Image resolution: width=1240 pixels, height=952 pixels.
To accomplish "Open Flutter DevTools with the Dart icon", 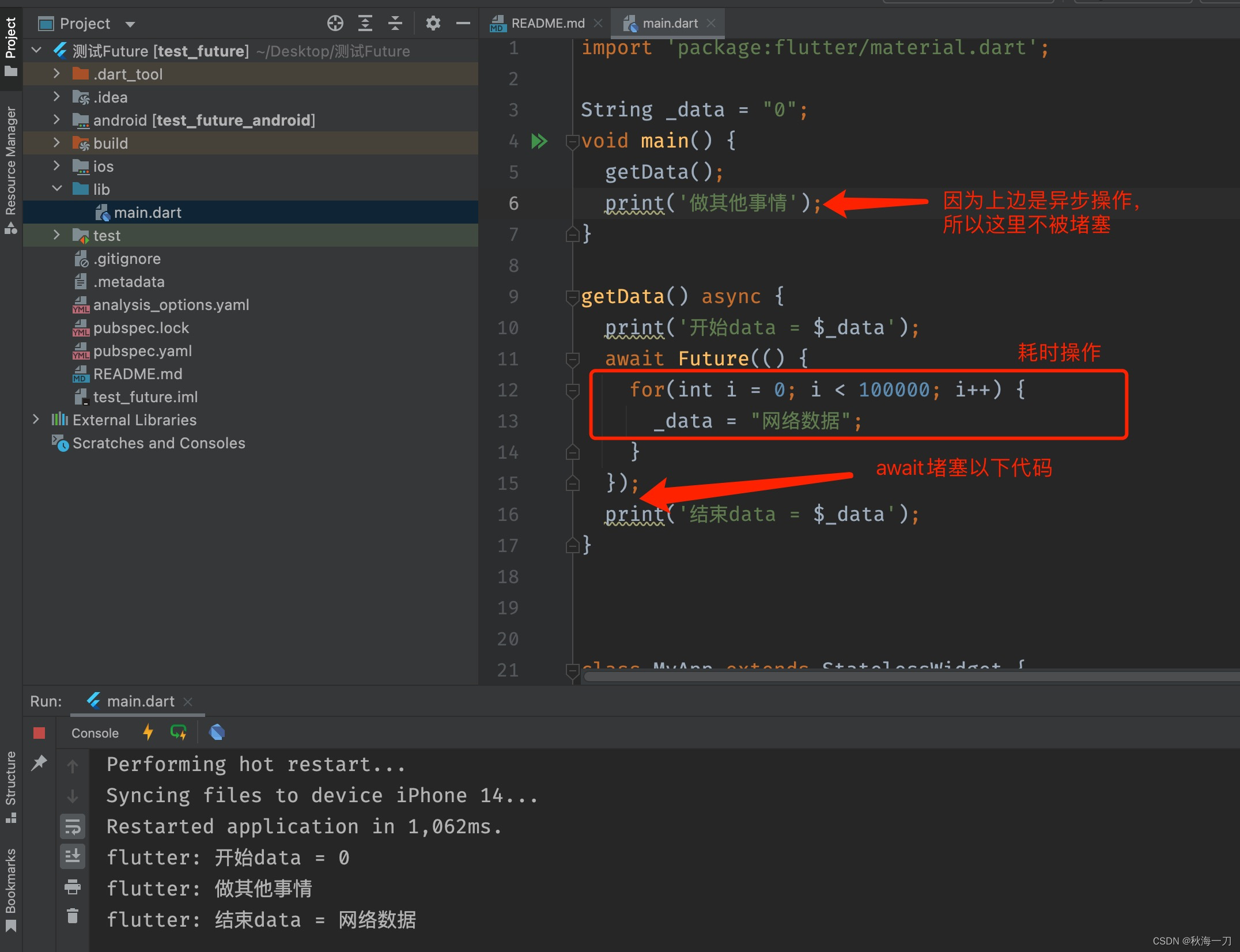I will point(217,732).
